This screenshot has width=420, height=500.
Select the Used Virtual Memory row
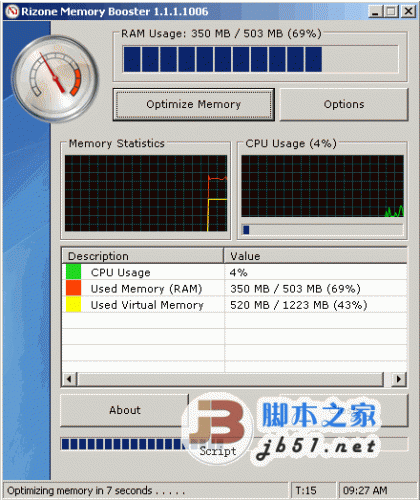[x=234, y=305]
